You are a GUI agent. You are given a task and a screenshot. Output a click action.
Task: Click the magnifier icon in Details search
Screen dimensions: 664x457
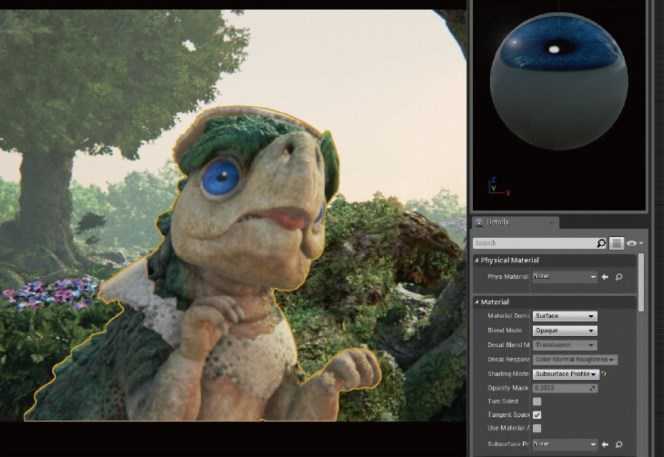coord(601,243)
